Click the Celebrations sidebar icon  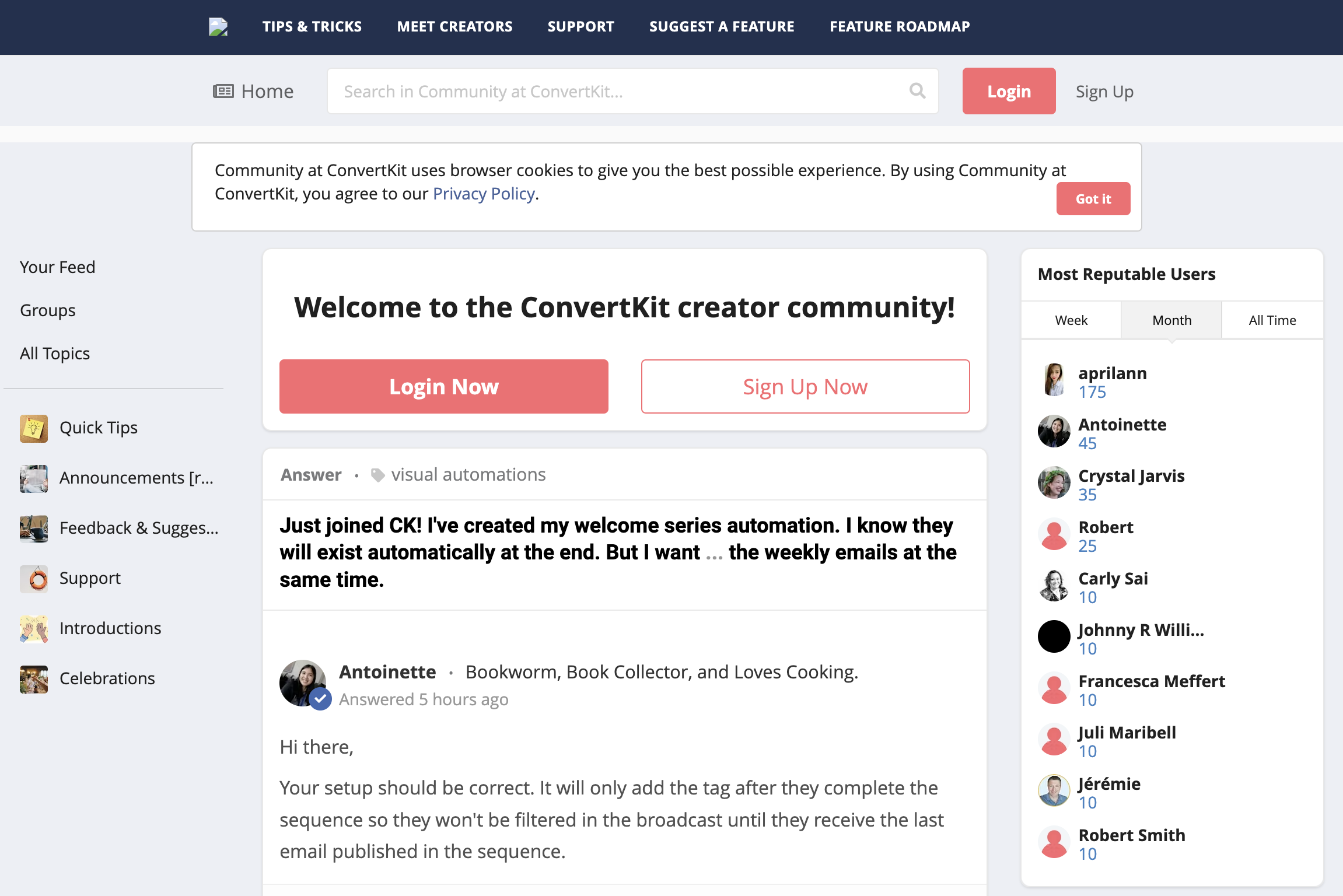pos(34,678)
